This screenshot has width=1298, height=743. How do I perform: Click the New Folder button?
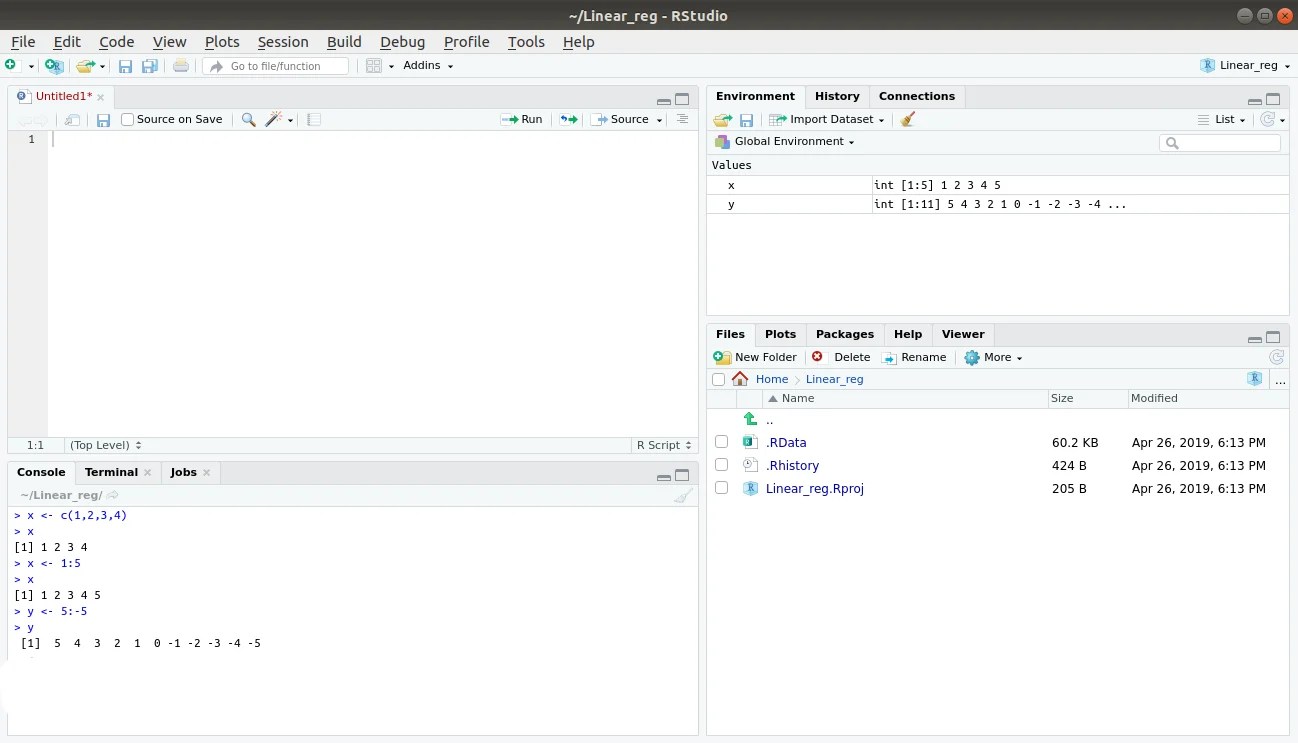(755, 357)
